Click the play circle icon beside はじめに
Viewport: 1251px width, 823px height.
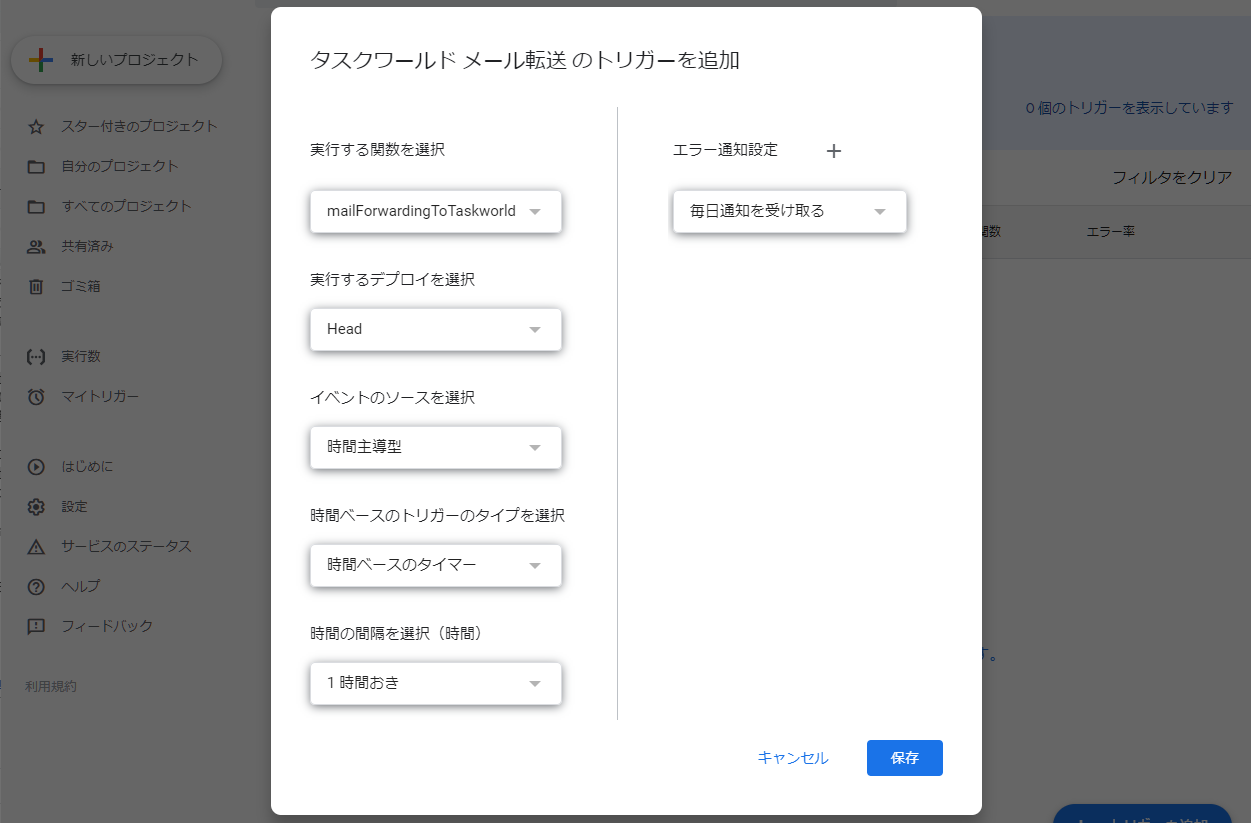(x=36, y=467)
